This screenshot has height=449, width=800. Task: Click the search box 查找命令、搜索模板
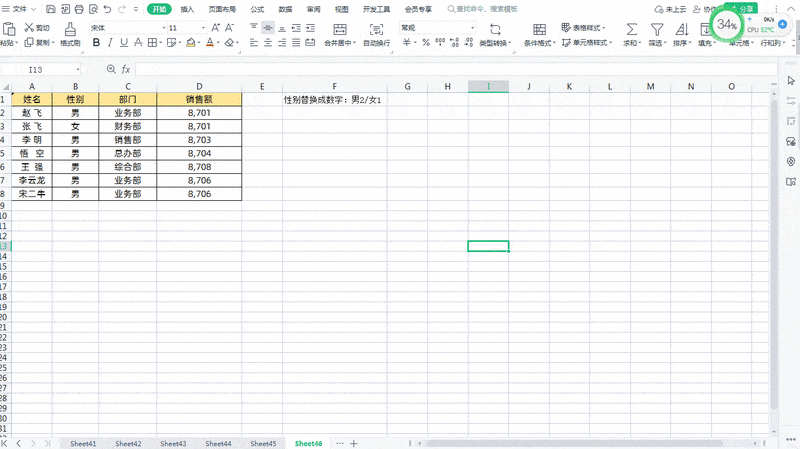[x=483, y=9]
